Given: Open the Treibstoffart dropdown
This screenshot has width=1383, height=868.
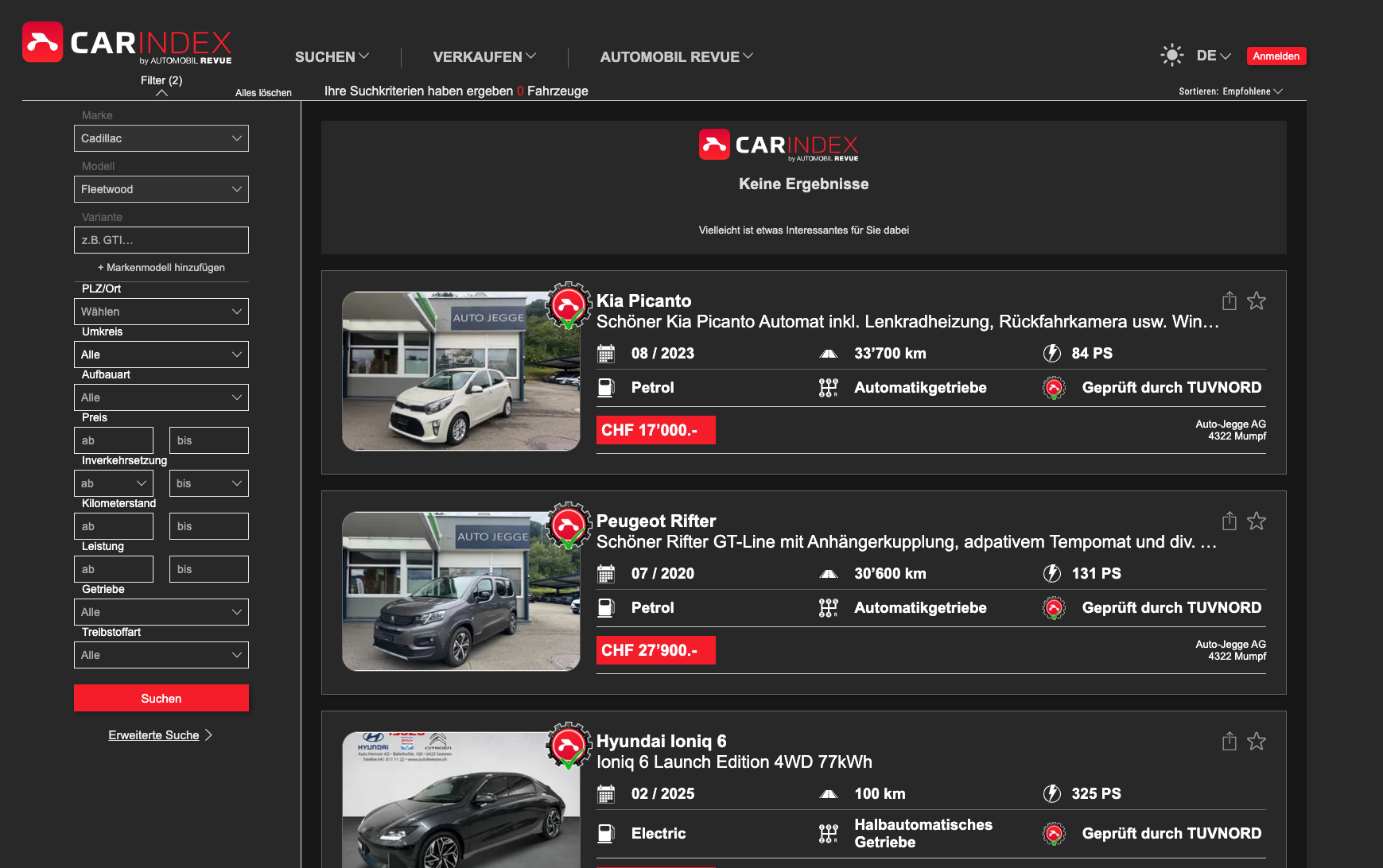Looking at the screenshot, I should (161, 655).
